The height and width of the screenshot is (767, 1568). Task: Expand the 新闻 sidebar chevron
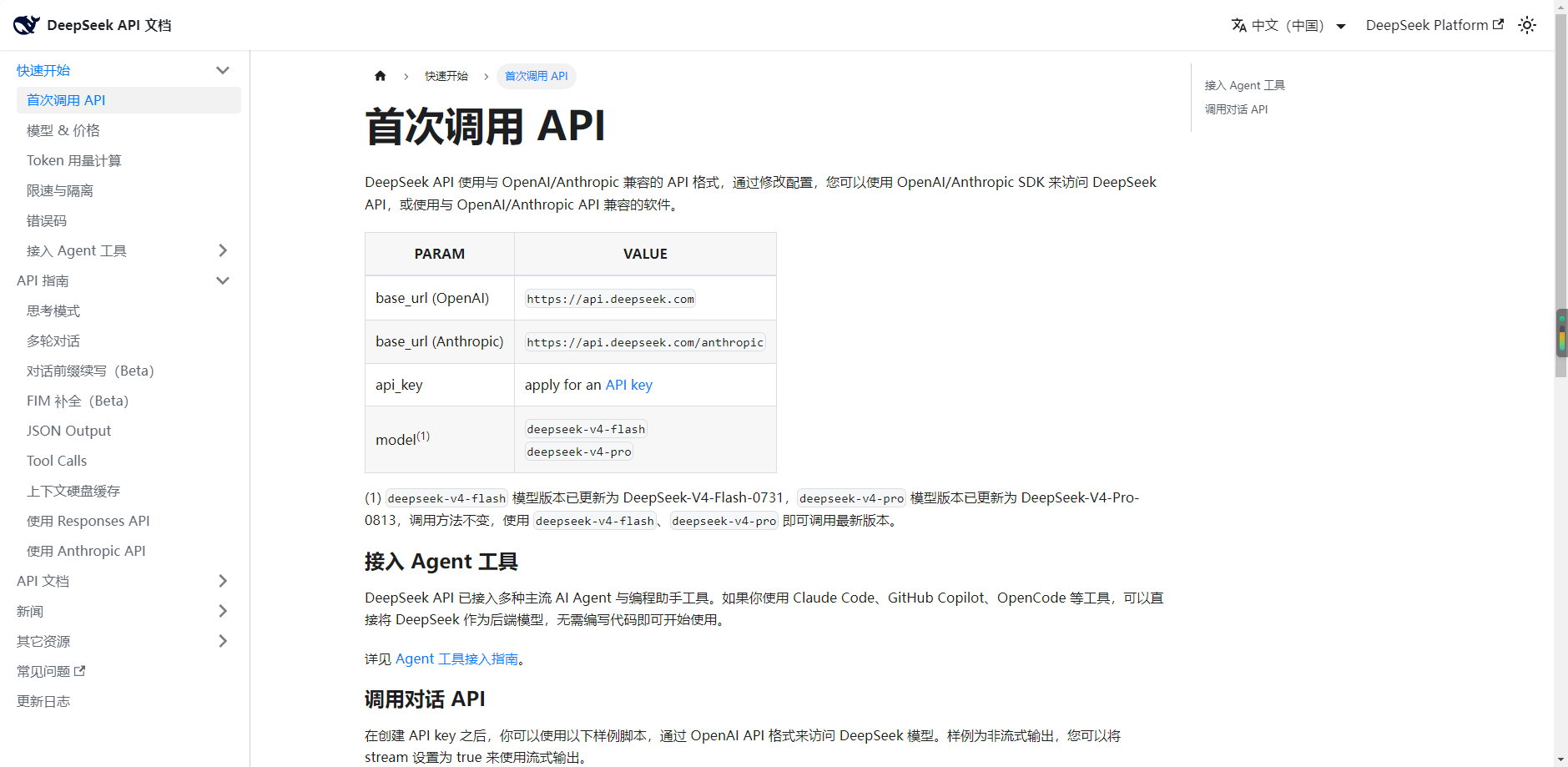tap(223, 611)
